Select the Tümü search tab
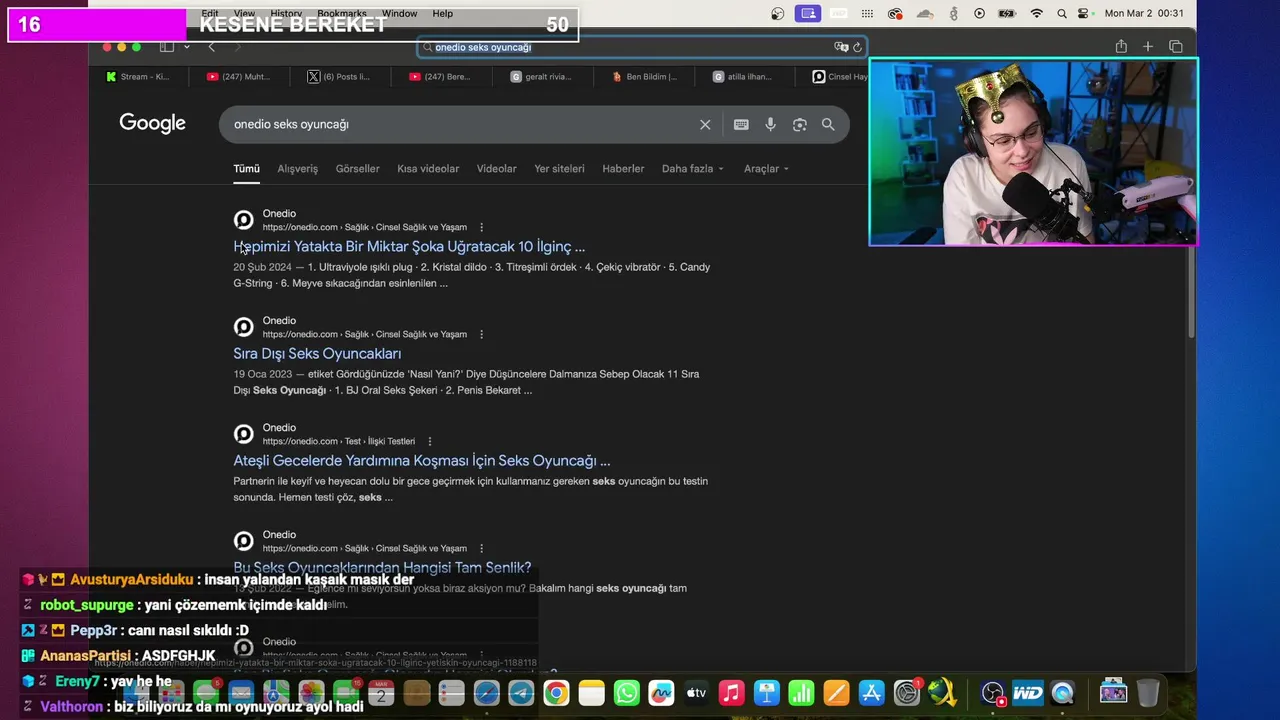Image resolution: width=1280 pixels, height=720 pixels. click(246, 169)
